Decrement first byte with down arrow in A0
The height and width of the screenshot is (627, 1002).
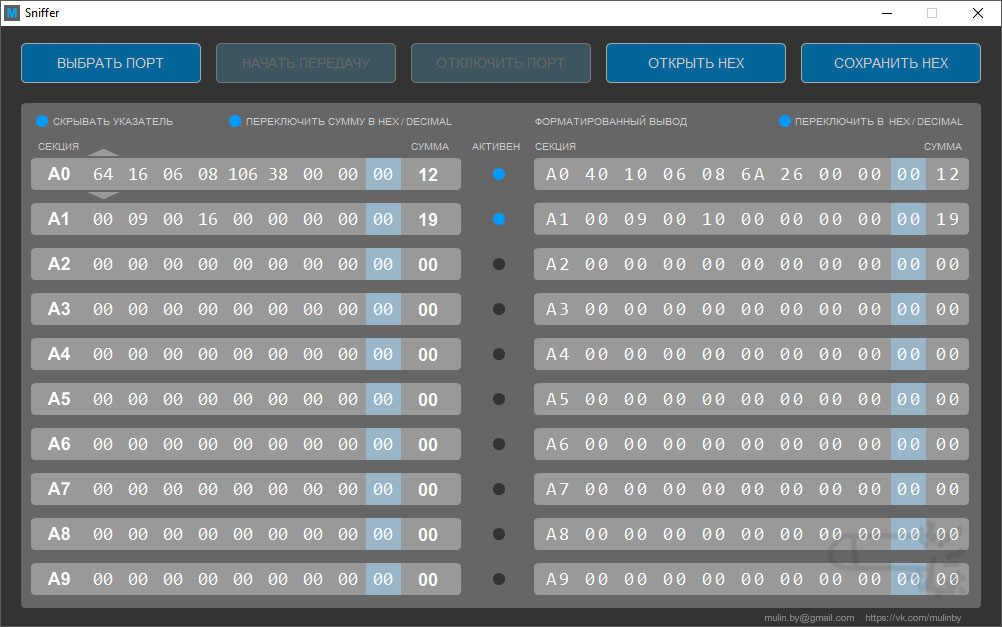pyautogui.click(x=103, y=195)
